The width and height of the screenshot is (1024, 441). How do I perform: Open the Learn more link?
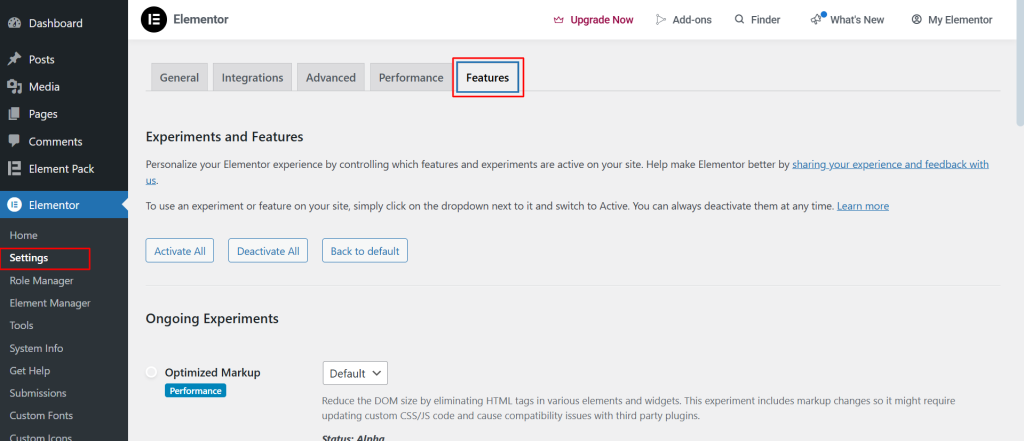(862, 206)
